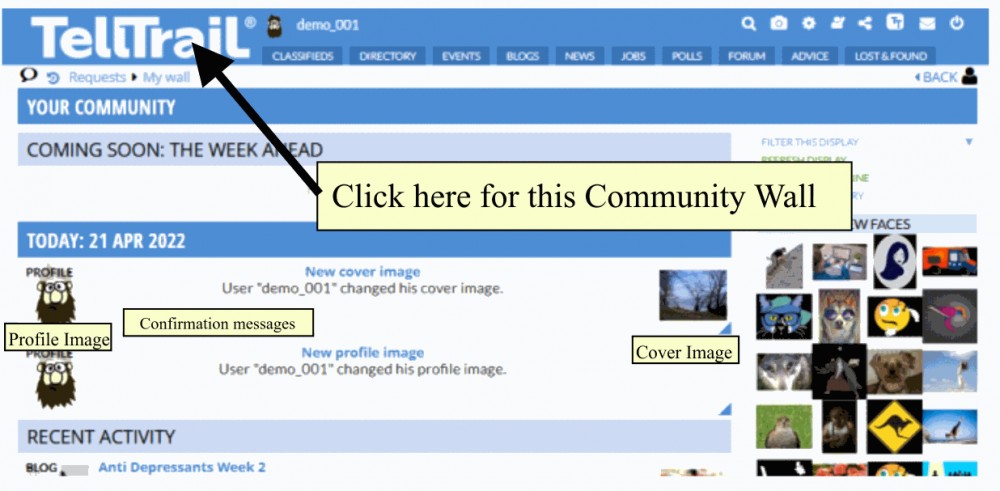Click the TT square icon

(895, 22)
